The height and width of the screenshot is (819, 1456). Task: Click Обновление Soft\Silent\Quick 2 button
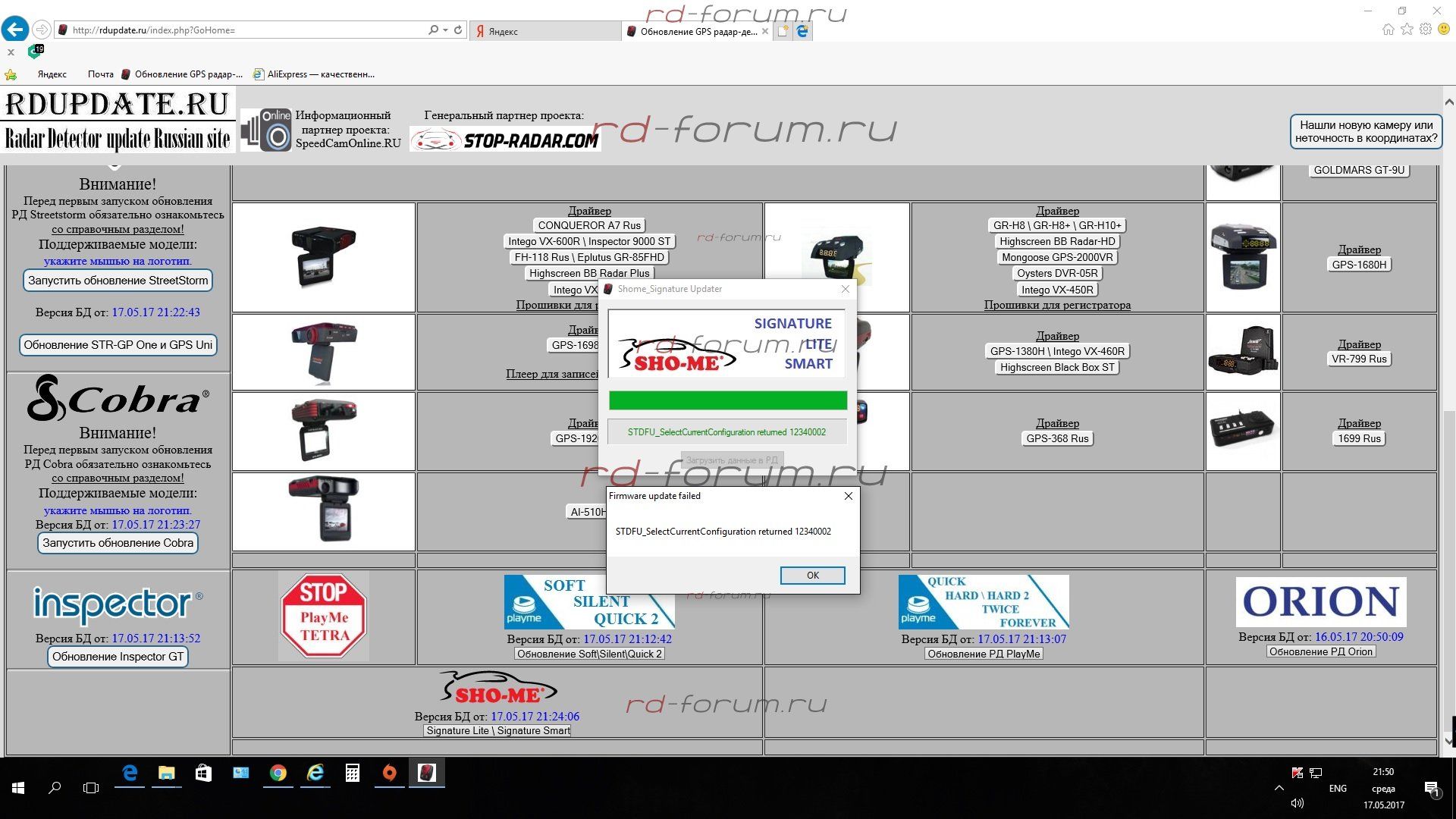tap(589, 654)
